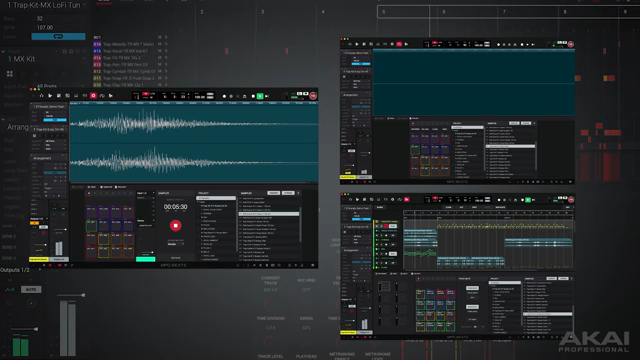The height and width of the screenshot is (360, 640).
Task: Click the cyan bar under sampler input meter
Action: click(x=145, y=259)
